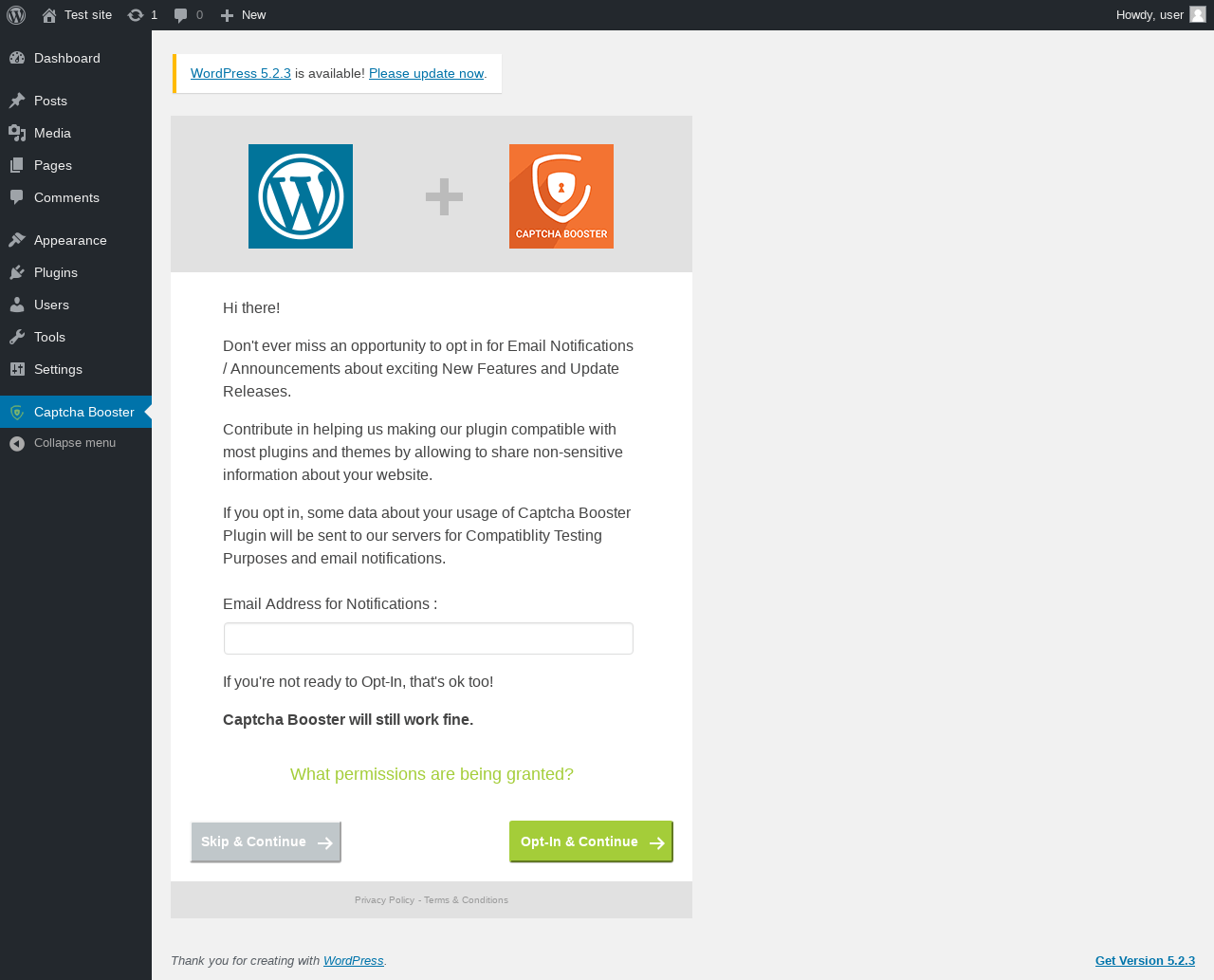Click the Tools wrench icon
Image resolution: width=1214 pixels, height=980 pixels.
pyautogui.click(x=17, y=337)
